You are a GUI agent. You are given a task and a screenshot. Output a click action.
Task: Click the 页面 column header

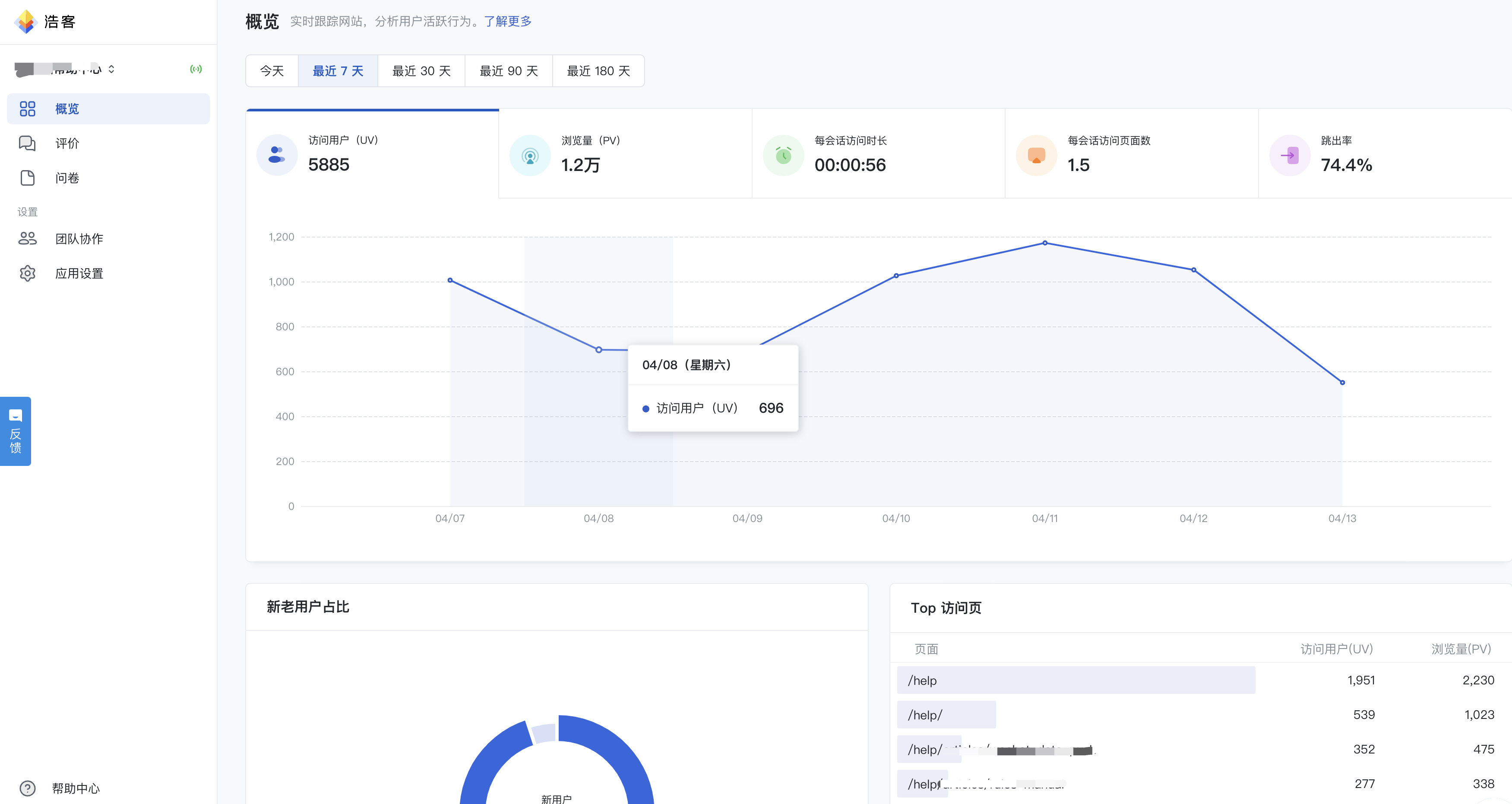coord(926,649)
